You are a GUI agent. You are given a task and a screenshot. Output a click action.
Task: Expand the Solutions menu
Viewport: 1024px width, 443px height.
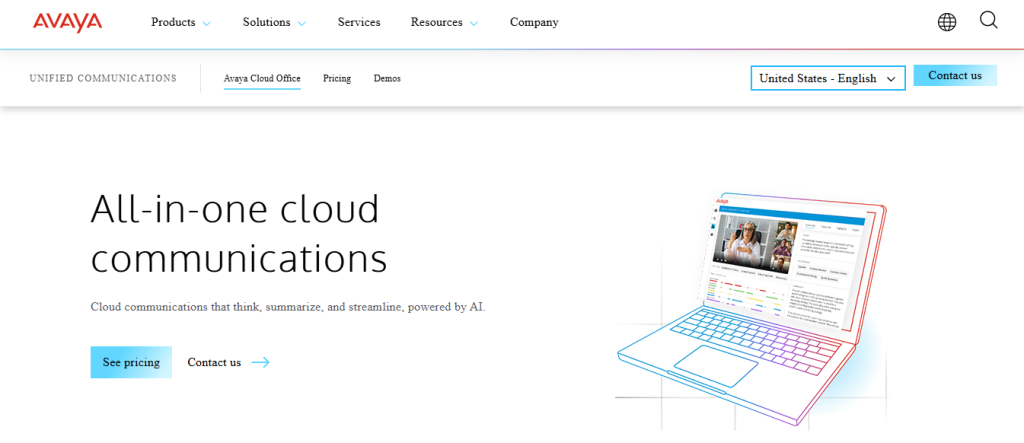[x=274, y=22]
